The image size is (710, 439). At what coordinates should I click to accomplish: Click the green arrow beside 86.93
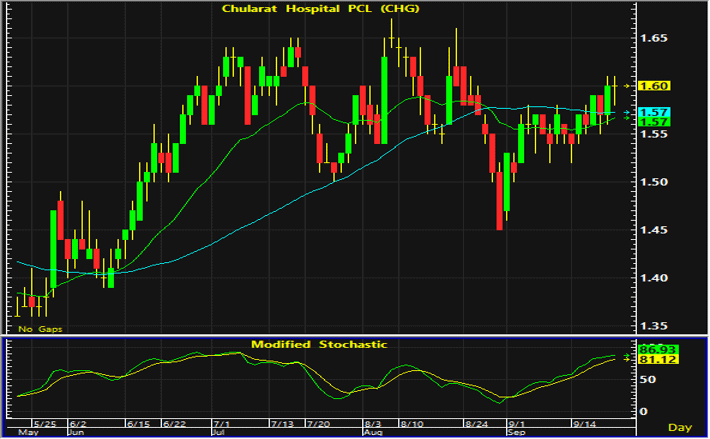tap(627, 355)
